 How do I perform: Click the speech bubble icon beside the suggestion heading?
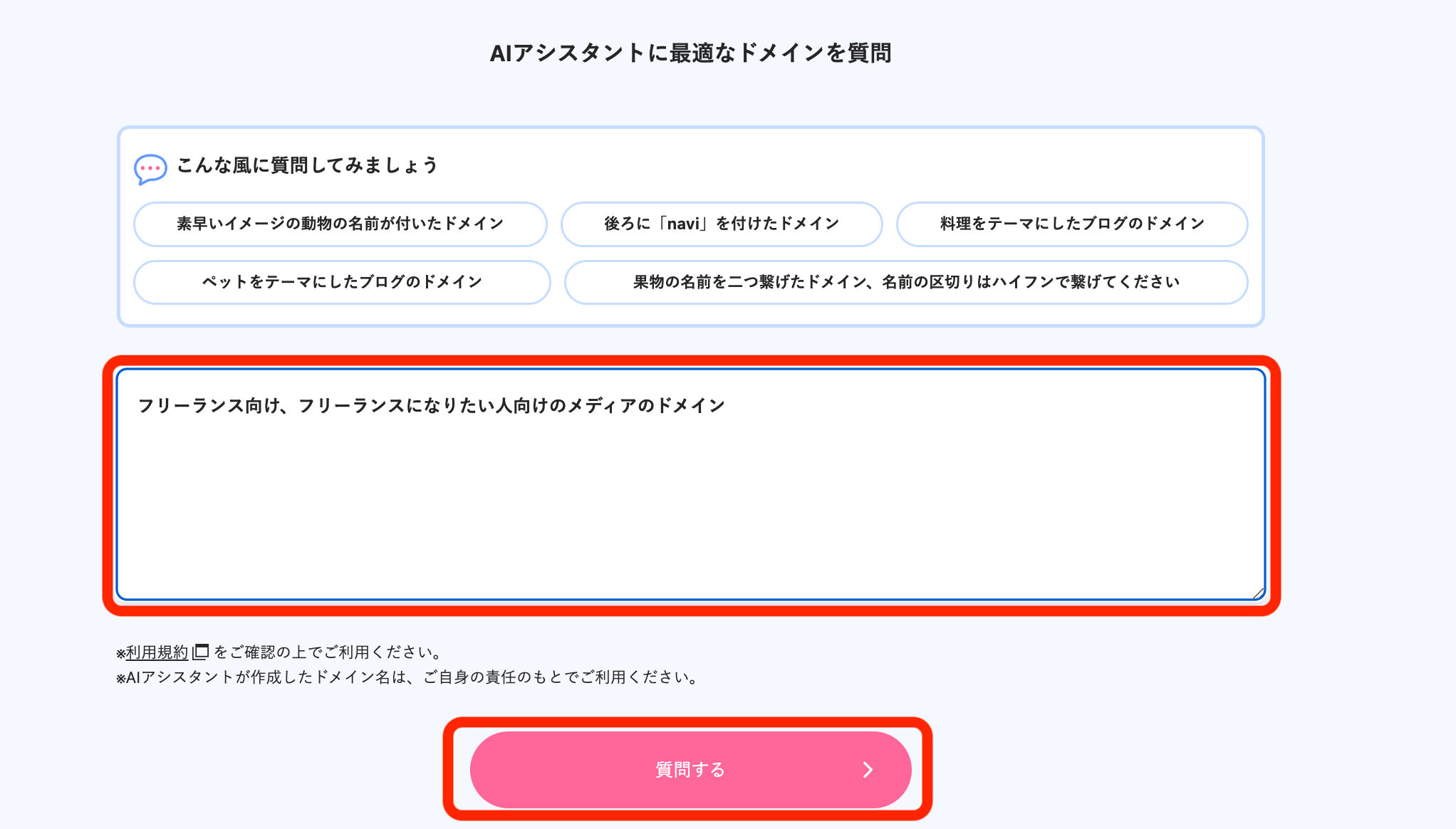point(150,167)
